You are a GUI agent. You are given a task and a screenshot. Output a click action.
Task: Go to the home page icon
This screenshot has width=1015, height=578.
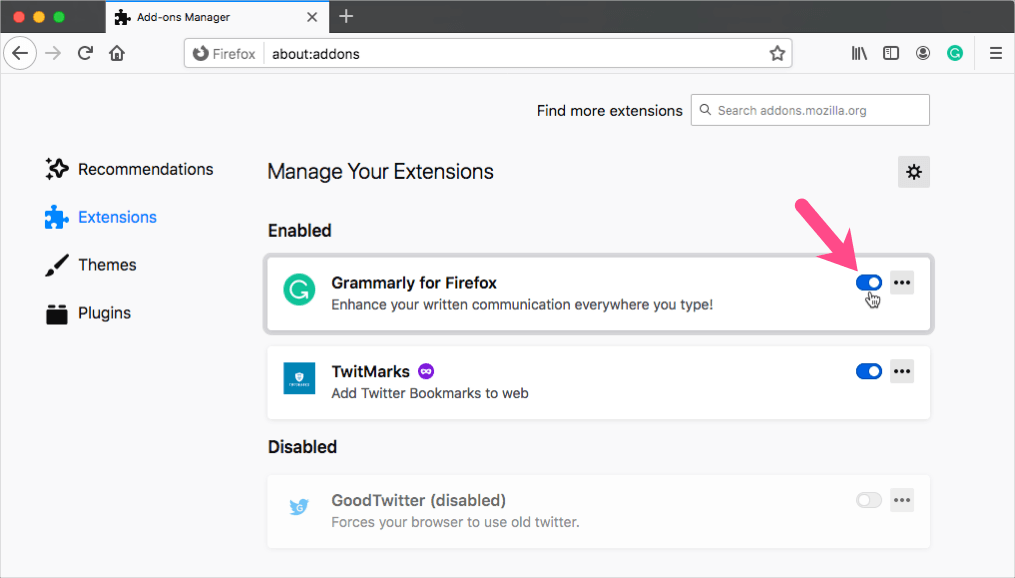pyautogui.click(x=117, y=53)
